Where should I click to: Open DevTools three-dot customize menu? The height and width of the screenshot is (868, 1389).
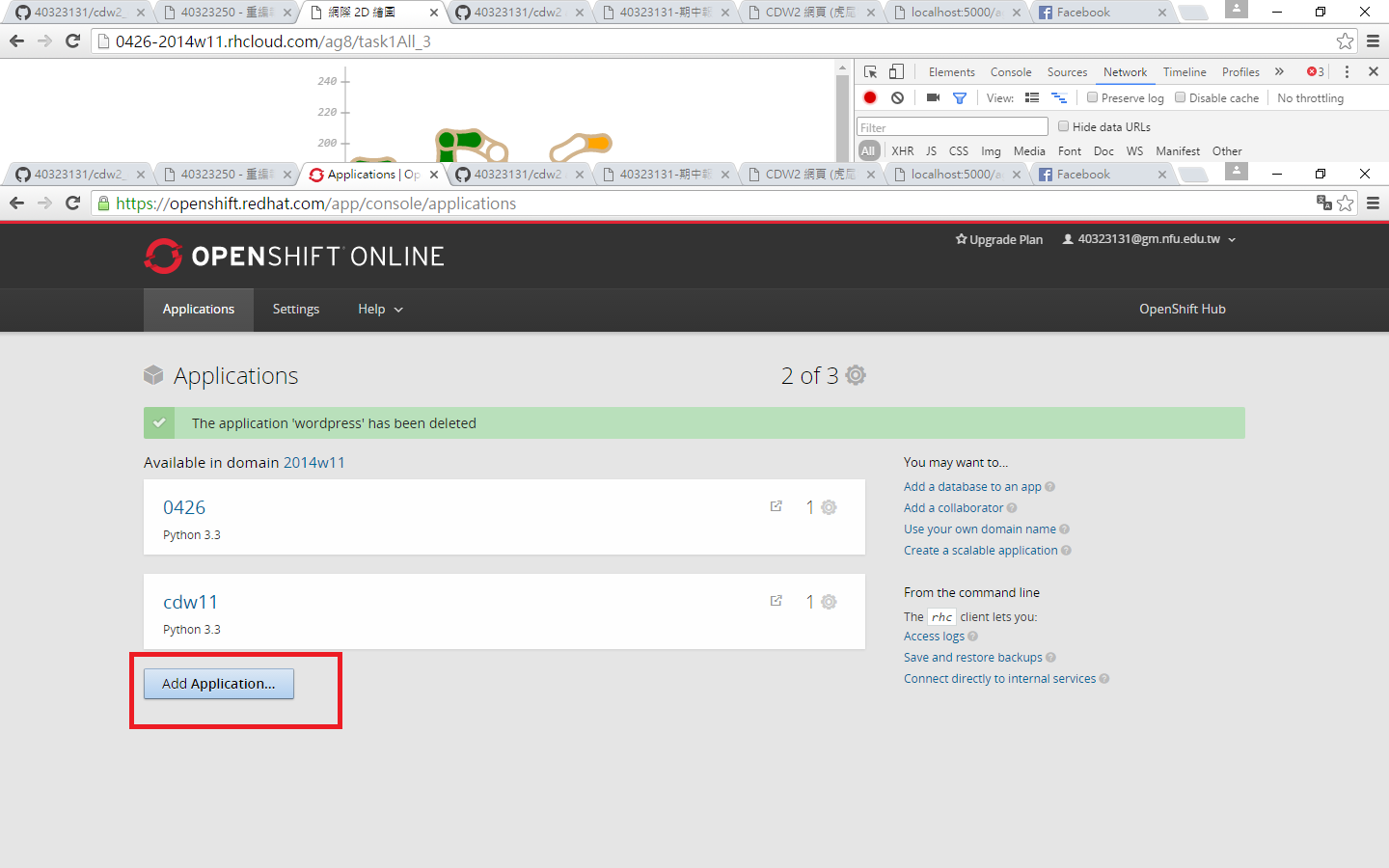pos(1347,71)
